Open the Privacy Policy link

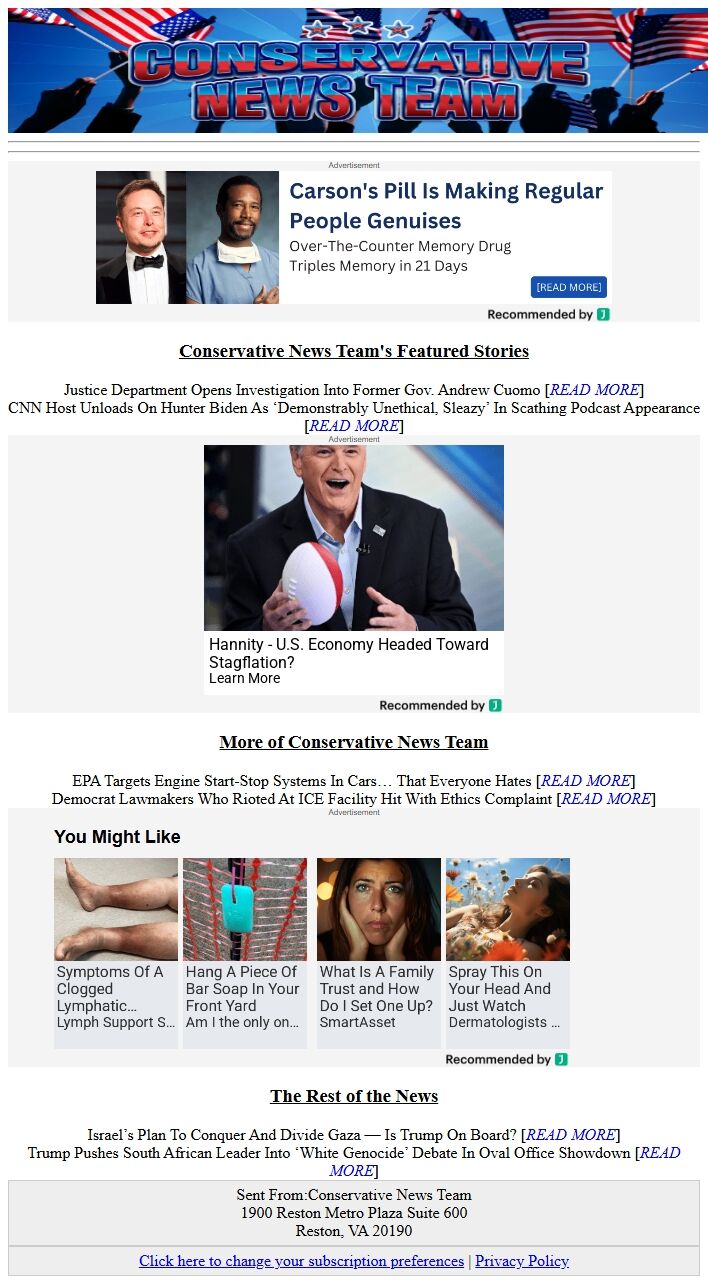coord(522,1261)
